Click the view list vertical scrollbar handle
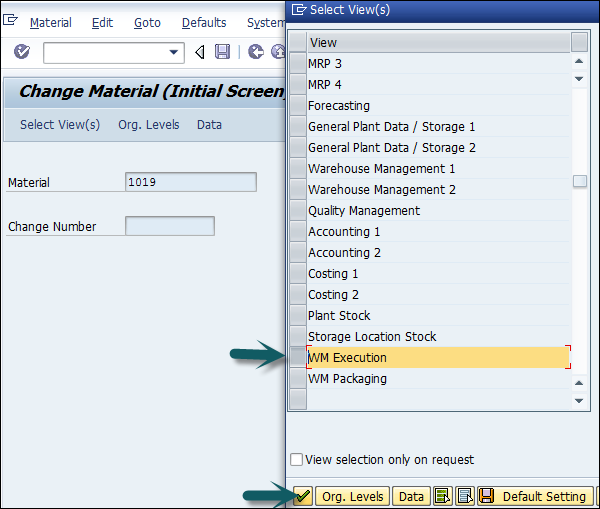This screenshot has width=600, height=509. (x=579, y=181)
